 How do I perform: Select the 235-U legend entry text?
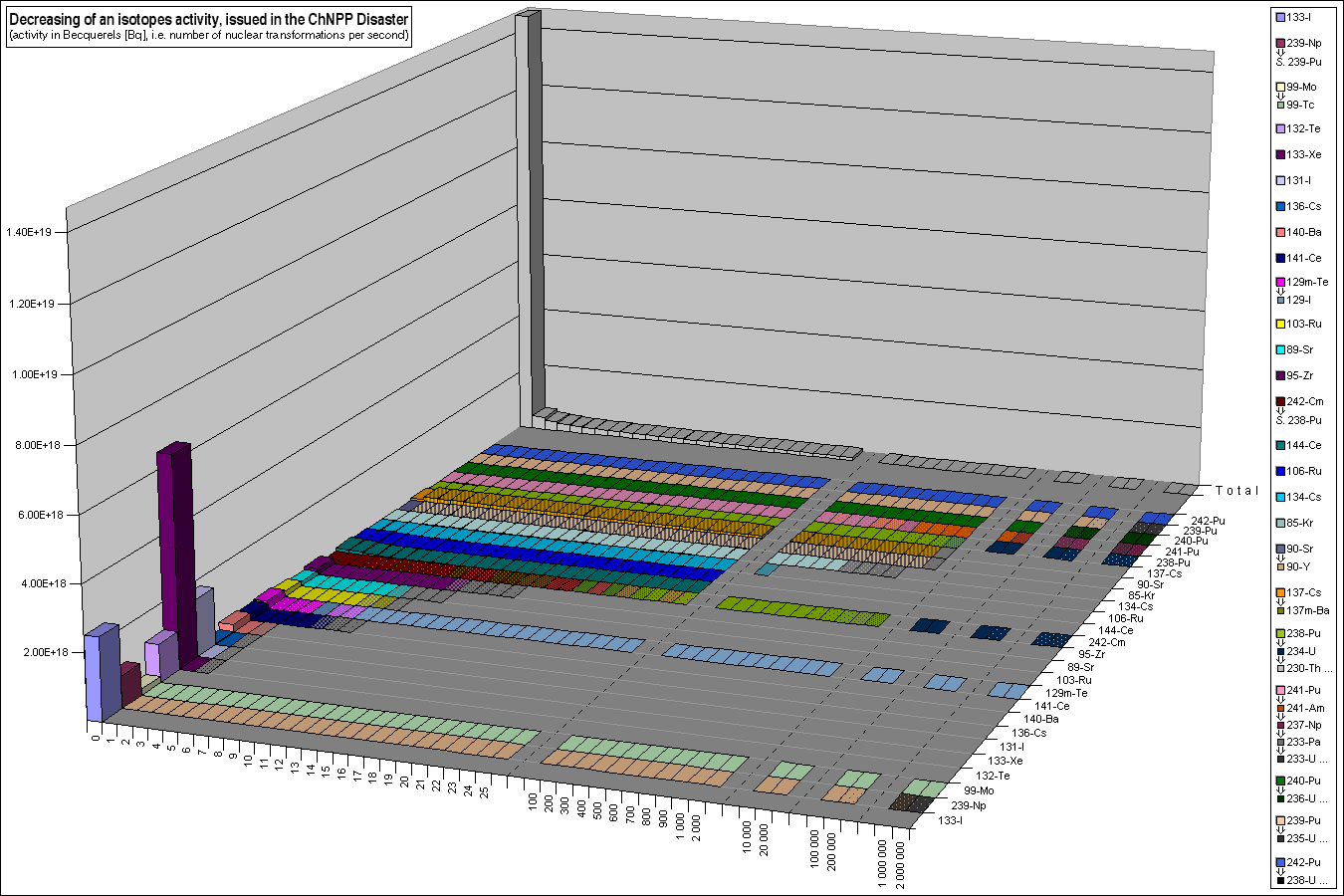click(x=1307, y=838)
